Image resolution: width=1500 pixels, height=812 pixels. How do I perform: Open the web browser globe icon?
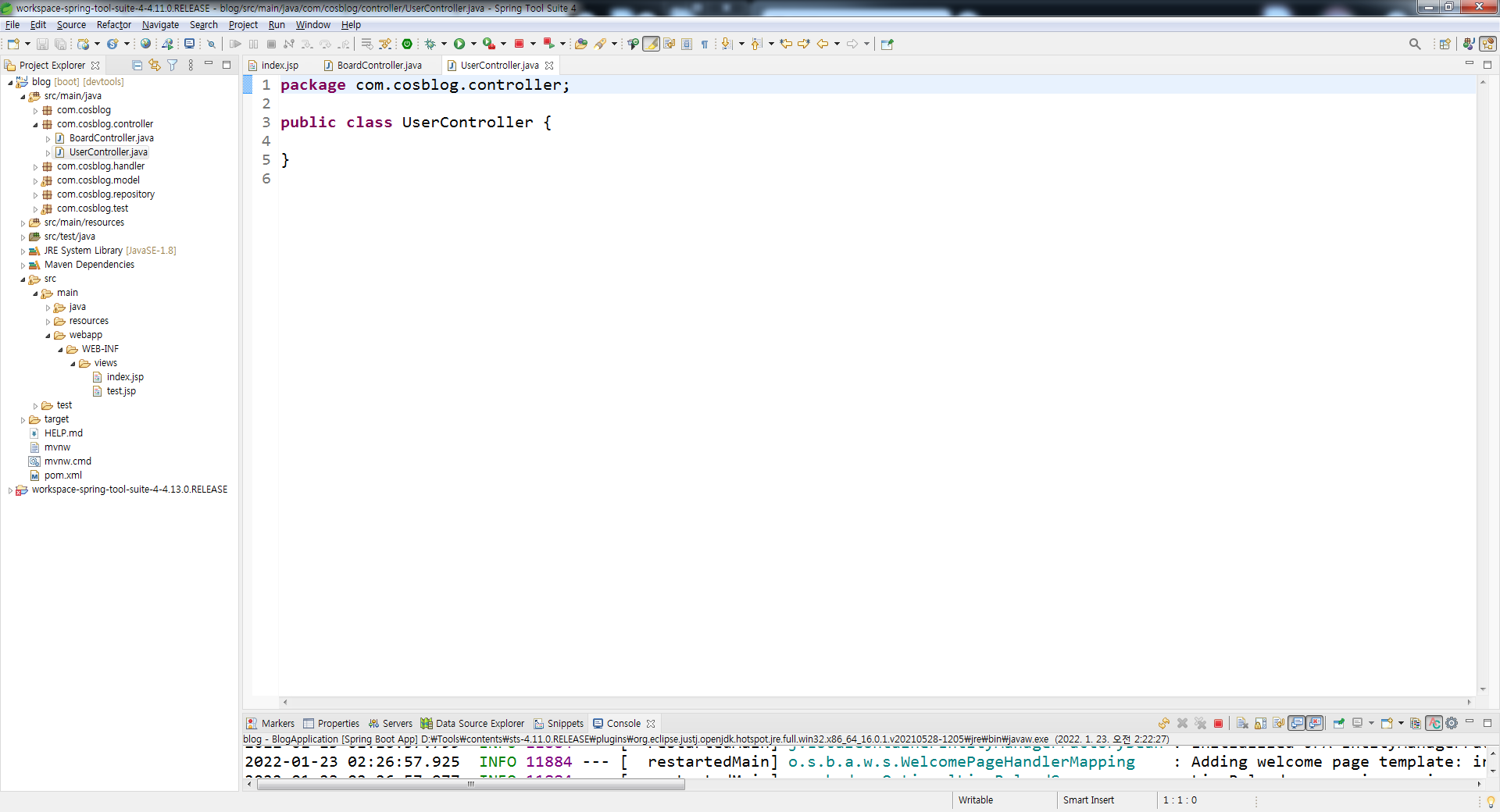click(x=145, y=44)
